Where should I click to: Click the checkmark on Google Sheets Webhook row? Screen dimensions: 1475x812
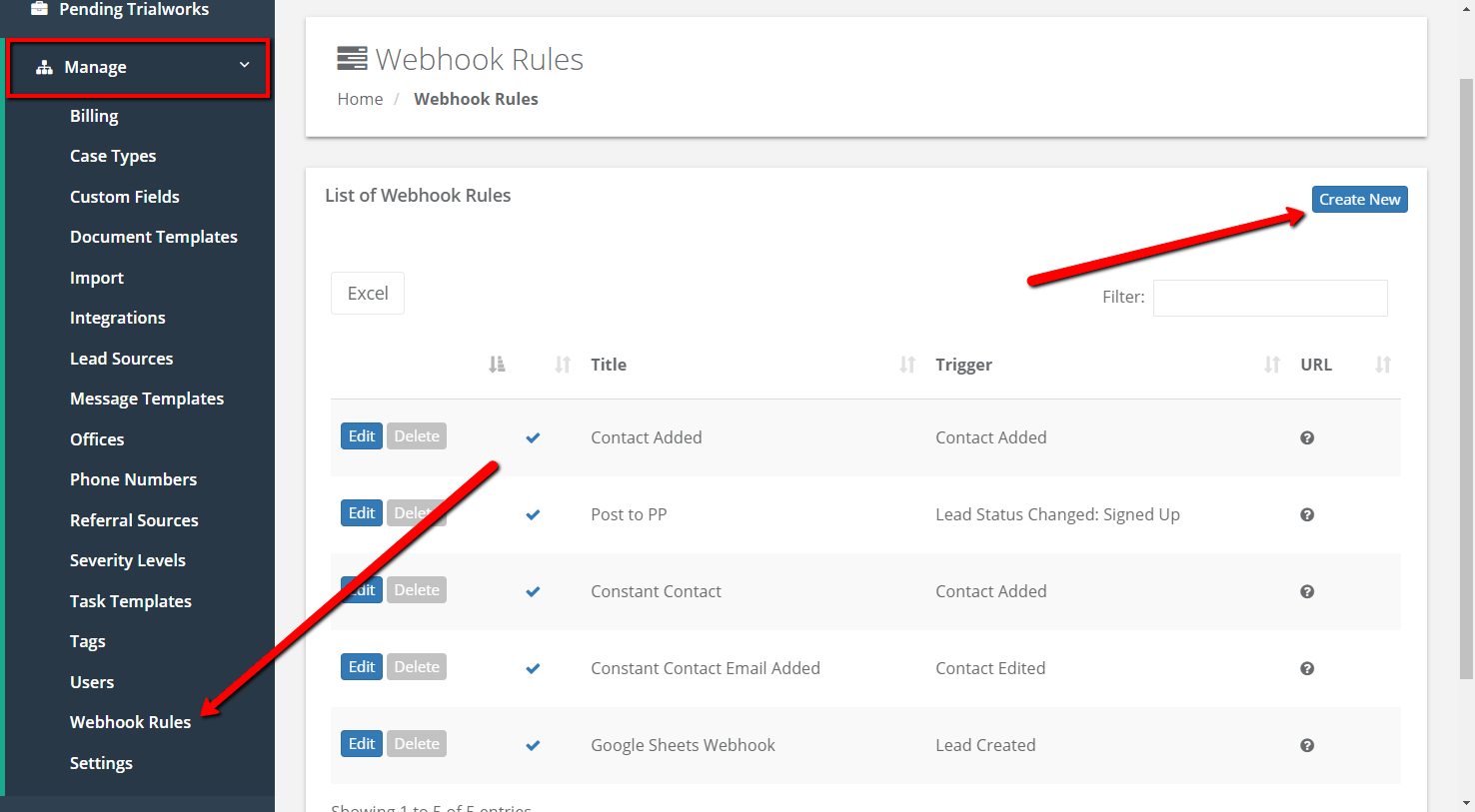[532, 744]
